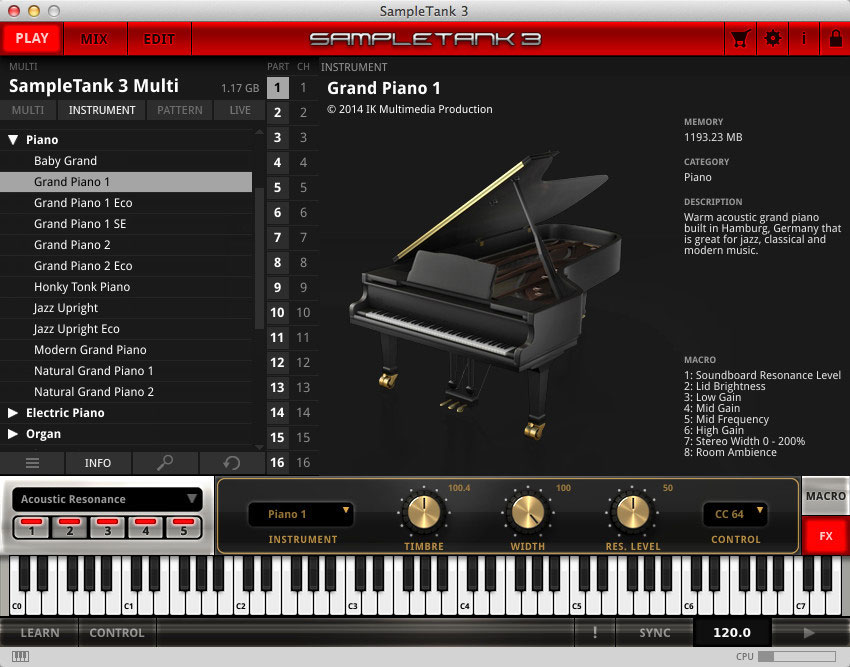Select part 12
The image size is (850, 667).
click(278, 362)
